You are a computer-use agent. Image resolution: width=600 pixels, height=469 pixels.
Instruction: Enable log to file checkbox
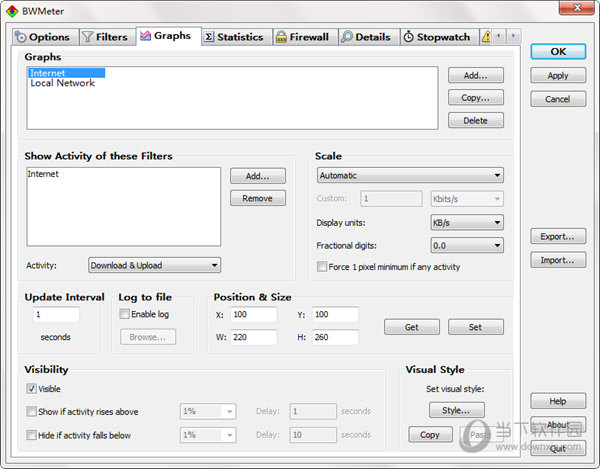pos(124,314)
